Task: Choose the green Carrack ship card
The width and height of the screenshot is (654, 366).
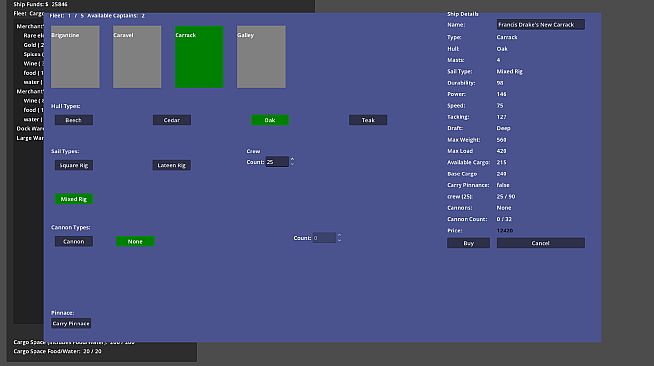Action: (x=199, y=57)
